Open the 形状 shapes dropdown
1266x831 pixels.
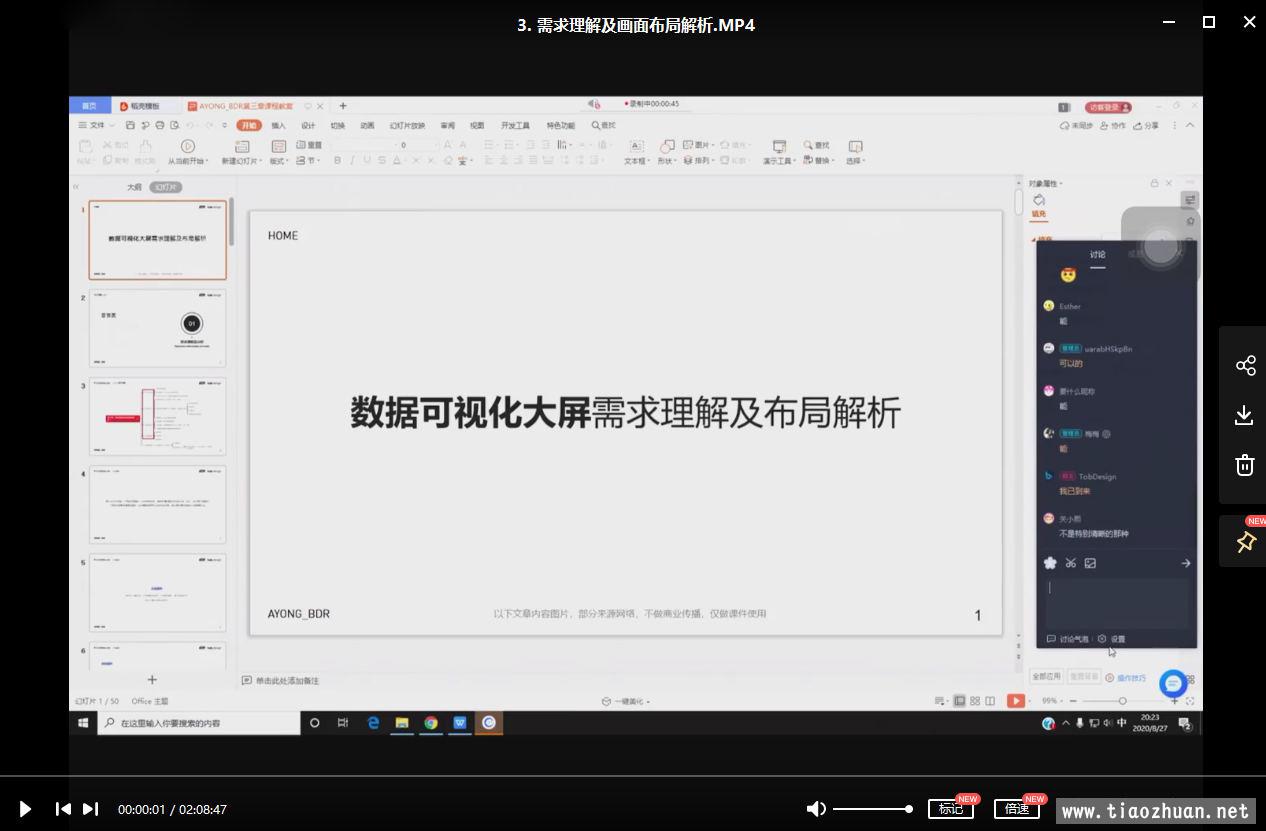(x=667, y=161)
